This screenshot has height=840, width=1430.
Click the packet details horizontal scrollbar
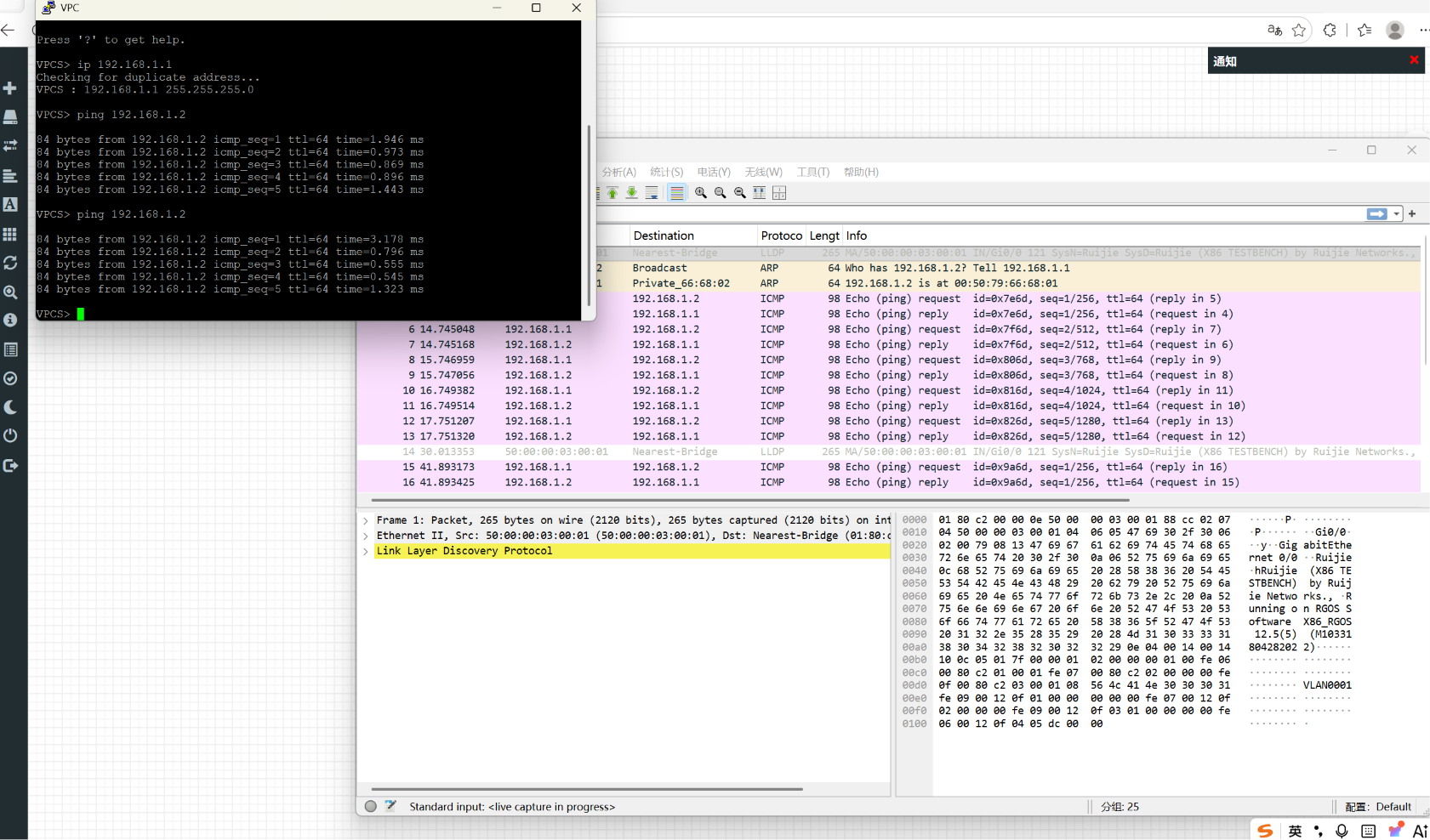click(587, 789)
